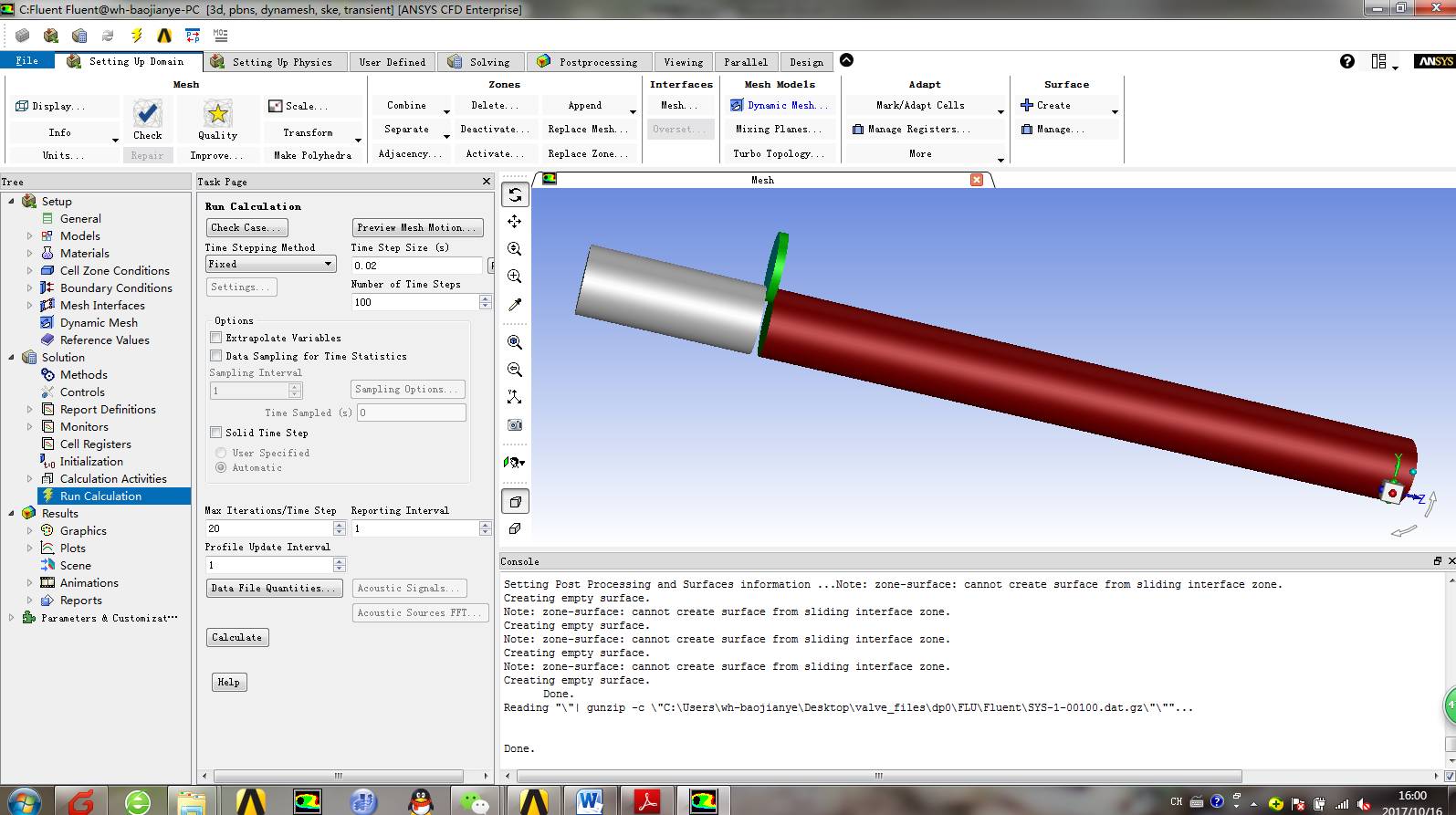Click the MO list toolbar icon
Image resolution: width=1456 pixels, height=815 pixels.
(221, 36)
